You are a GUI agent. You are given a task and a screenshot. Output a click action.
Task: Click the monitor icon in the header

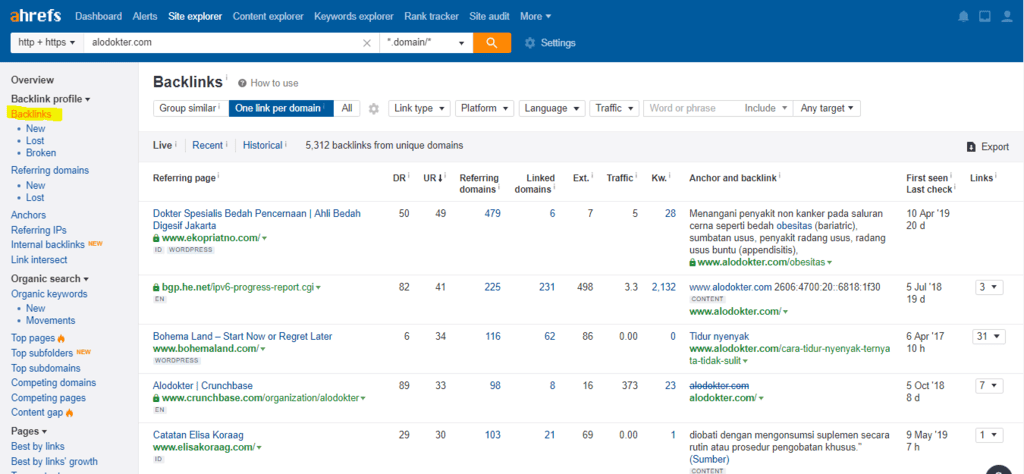pyautogui.click(x=985, y=16)
